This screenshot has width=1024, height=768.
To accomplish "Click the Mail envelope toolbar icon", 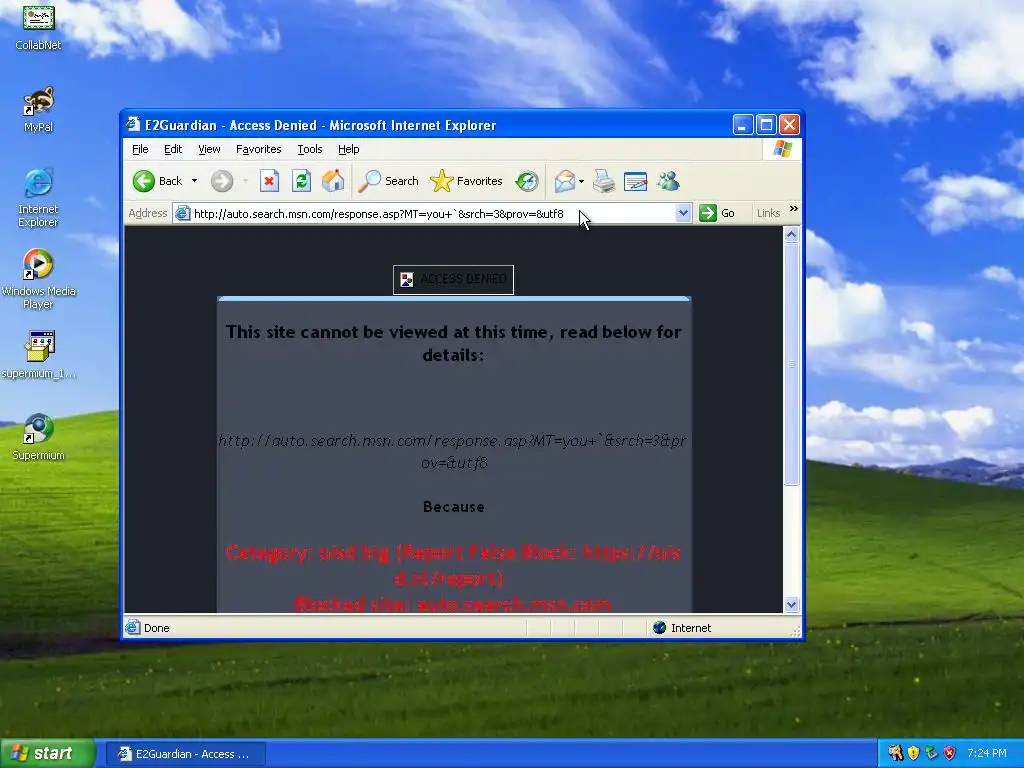I will click(564, 181).
